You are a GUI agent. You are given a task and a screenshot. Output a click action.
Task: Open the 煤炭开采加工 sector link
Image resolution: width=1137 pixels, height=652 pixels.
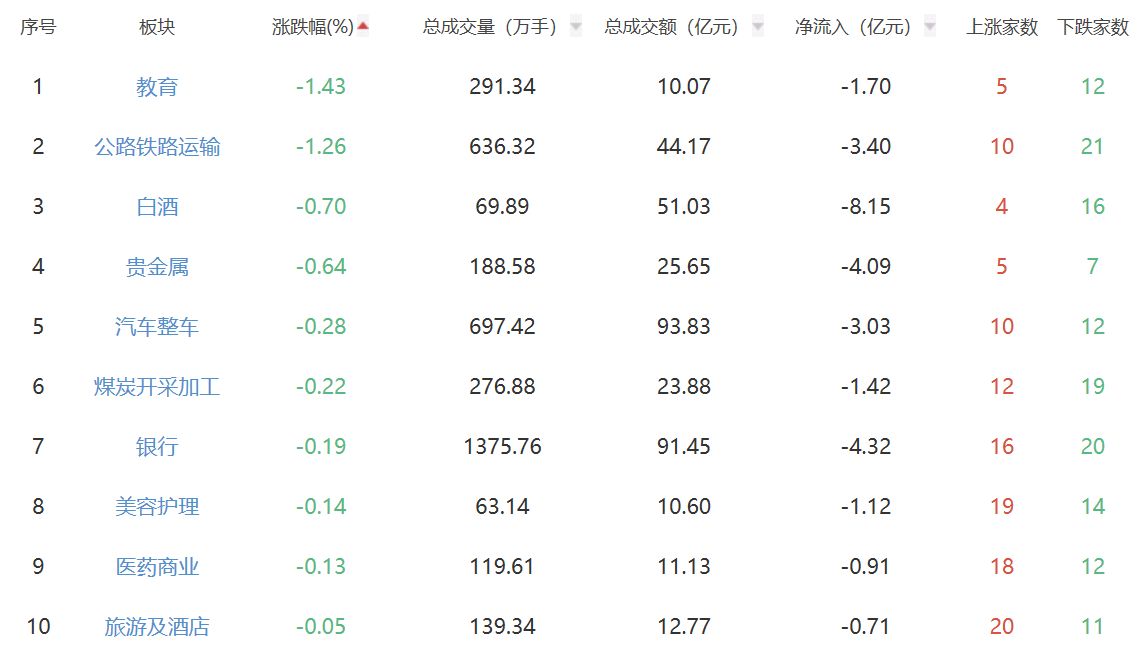pos(157,387)
